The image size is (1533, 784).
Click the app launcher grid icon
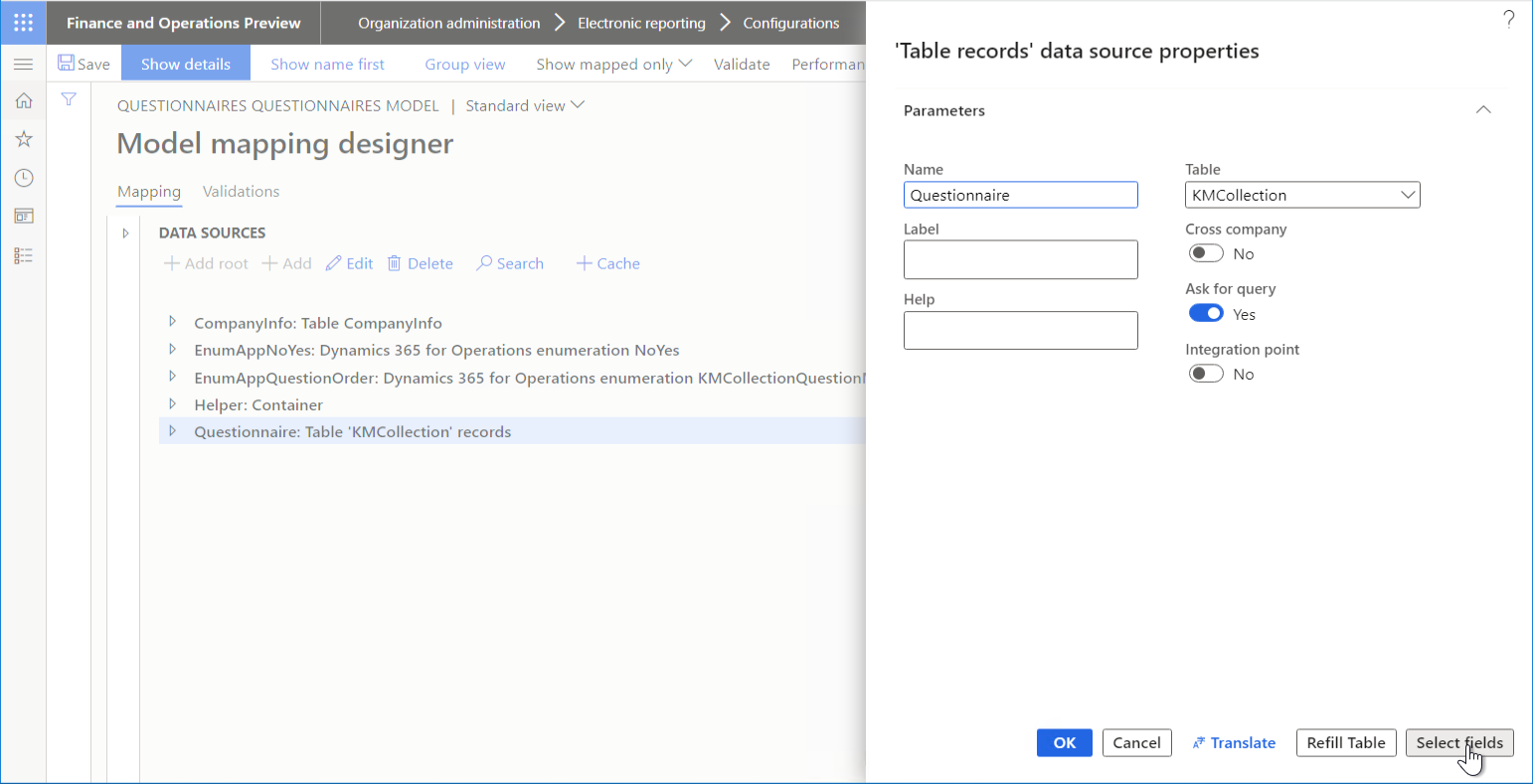coord(22,22)
